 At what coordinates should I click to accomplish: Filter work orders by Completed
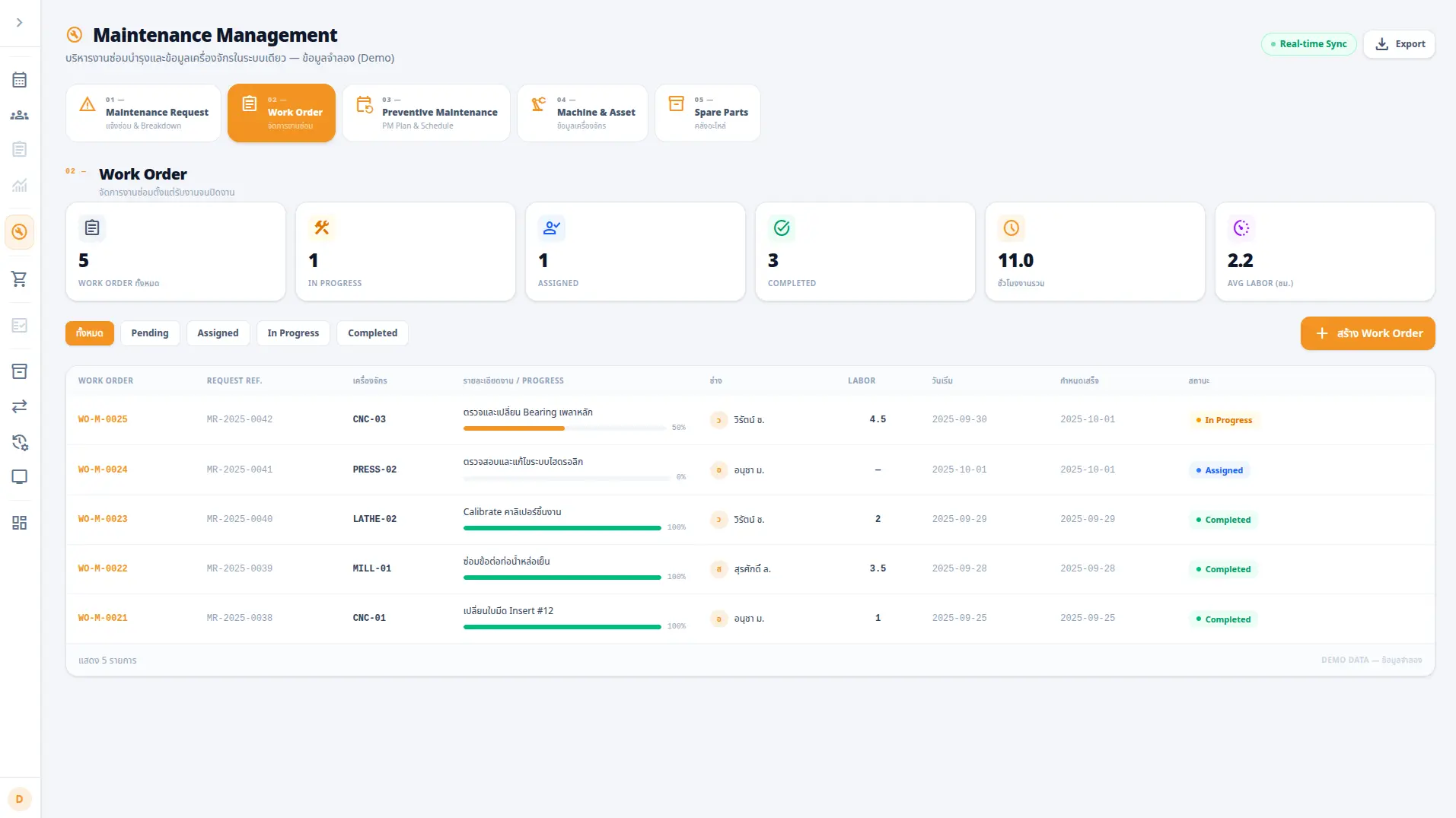[x=372, y=333]
